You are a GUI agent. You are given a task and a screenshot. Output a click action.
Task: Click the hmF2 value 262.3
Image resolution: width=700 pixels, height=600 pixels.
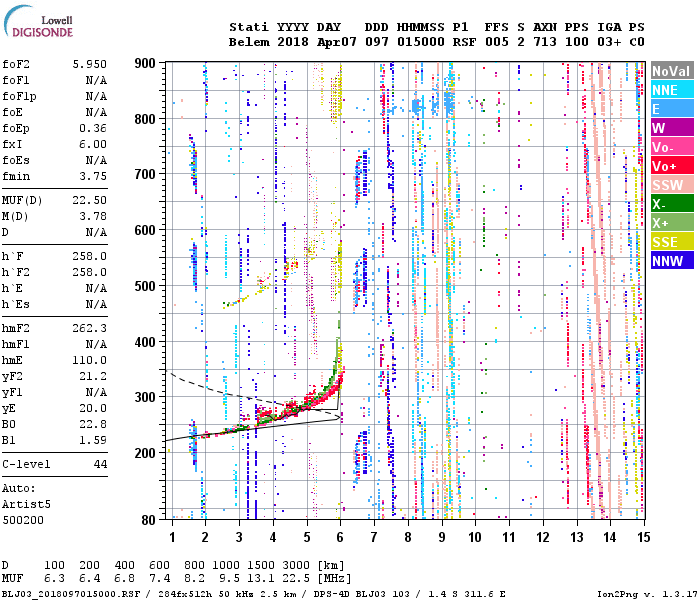90,329
